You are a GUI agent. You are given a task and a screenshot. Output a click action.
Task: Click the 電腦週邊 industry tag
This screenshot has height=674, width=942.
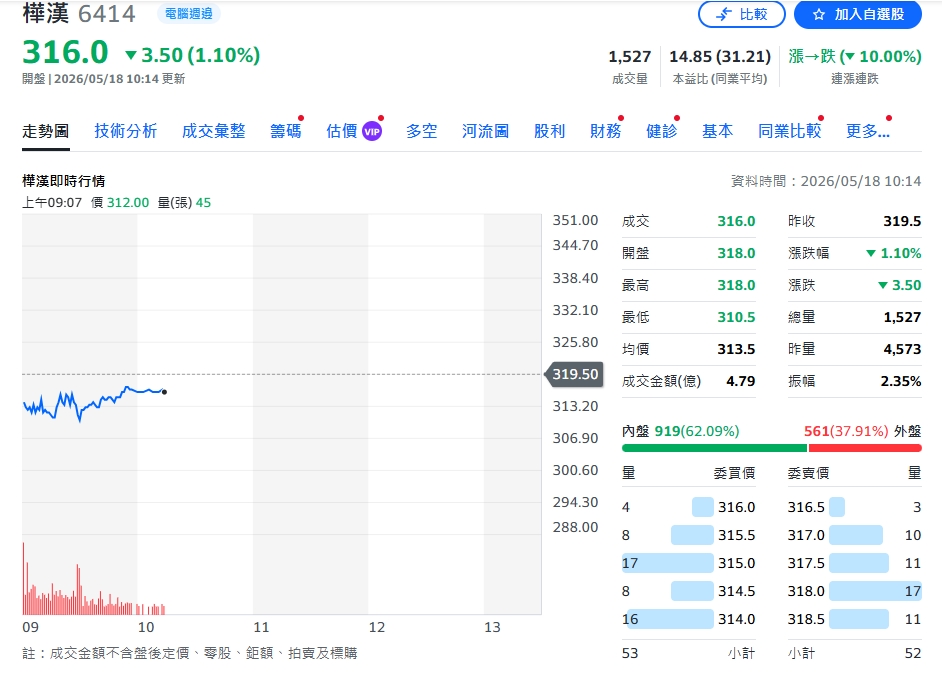click(189, 13)
